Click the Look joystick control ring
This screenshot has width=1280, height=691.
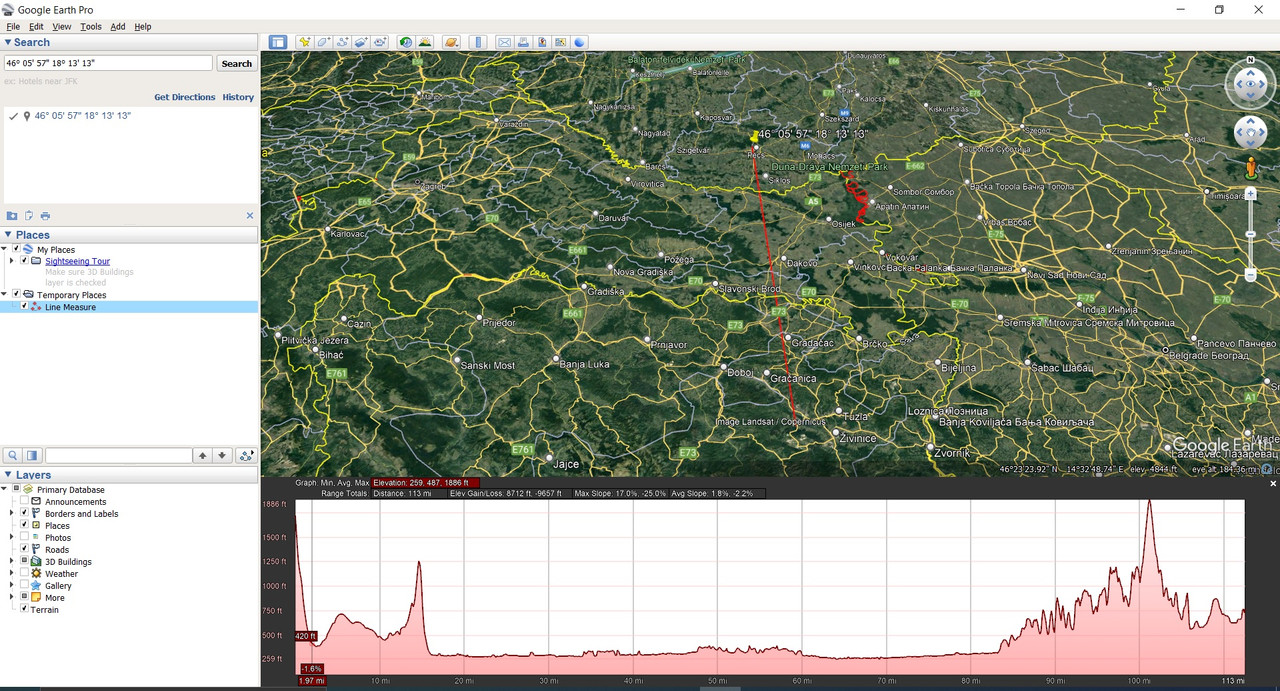(x=1251, y=85)
